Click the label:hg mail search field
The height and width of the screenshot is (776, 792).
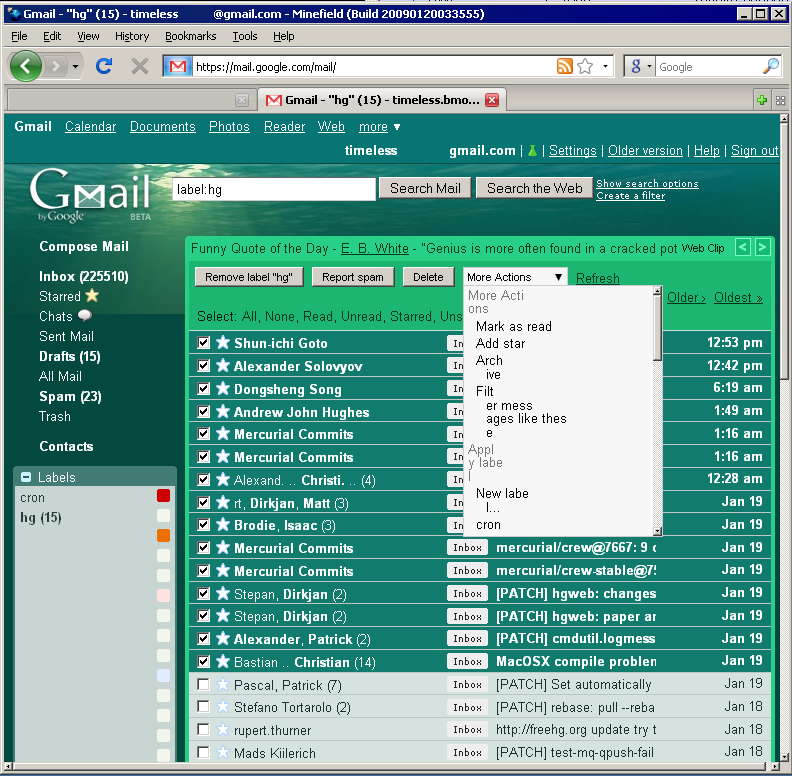tap(274, 189)
